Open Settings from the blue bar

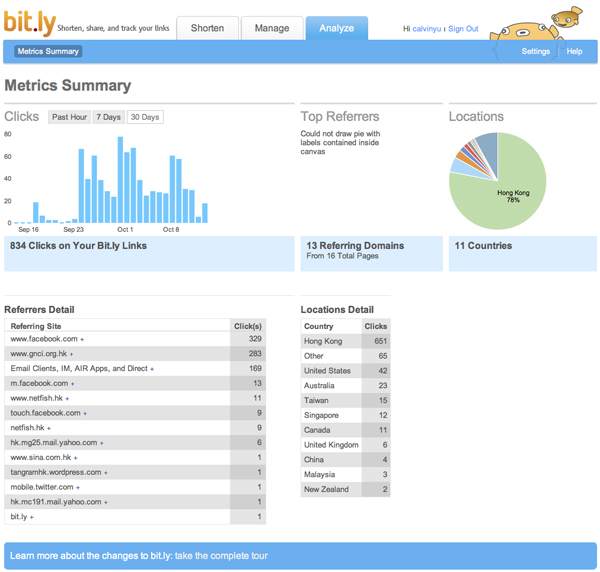(536, 51)
